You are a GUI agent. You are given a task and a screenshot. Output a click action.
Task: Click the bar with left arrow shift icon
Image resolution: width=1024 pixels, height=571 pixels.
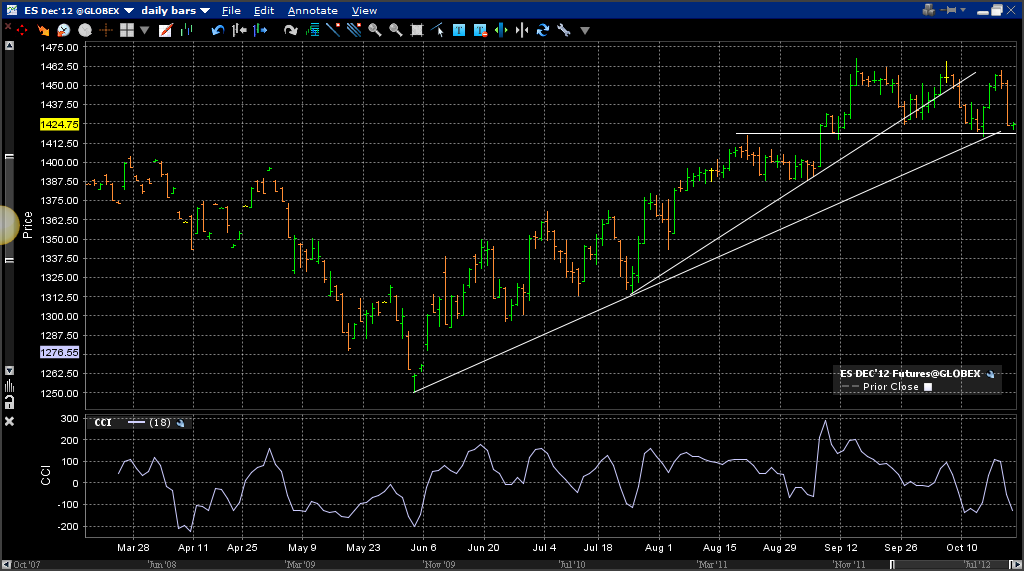239,30
